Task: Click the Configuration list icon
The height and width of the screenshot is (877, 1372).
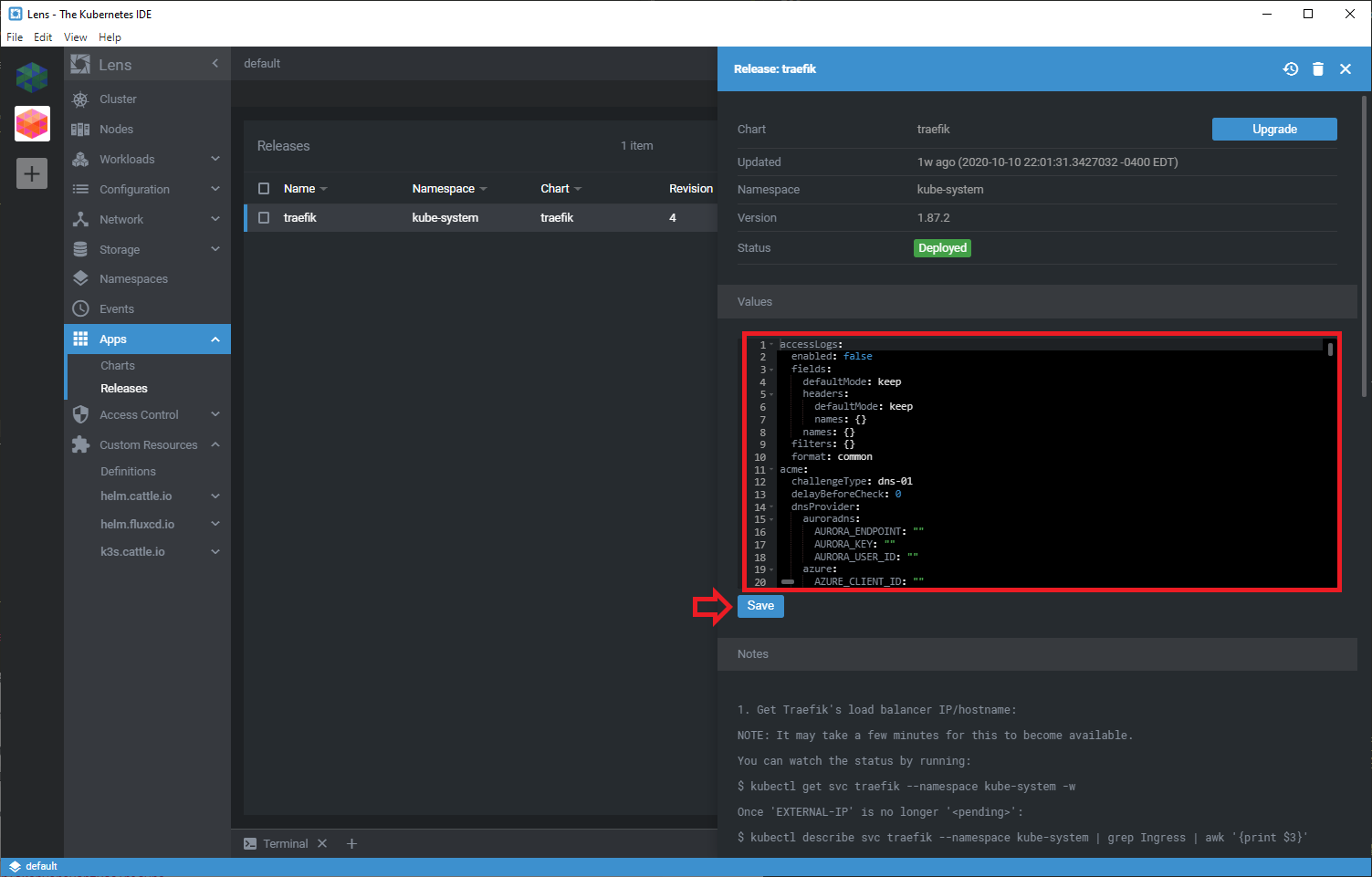Action: pyautogui.click(x=80, y=190)
